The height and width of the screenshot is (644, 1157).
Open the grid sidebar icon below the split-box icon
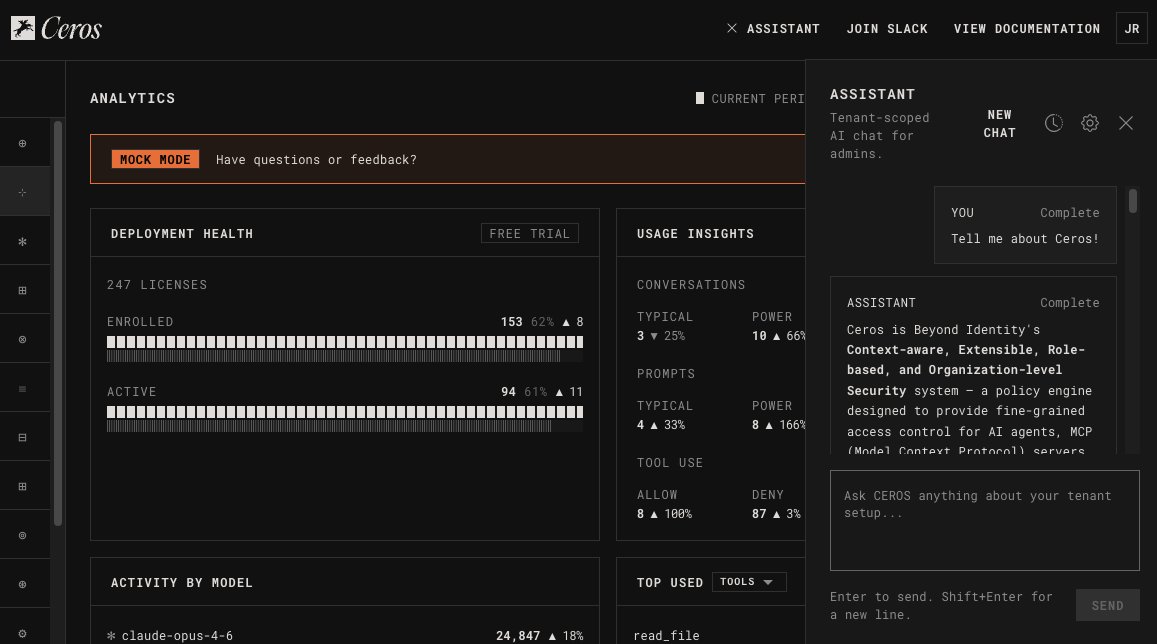click(x=22, y=486)
